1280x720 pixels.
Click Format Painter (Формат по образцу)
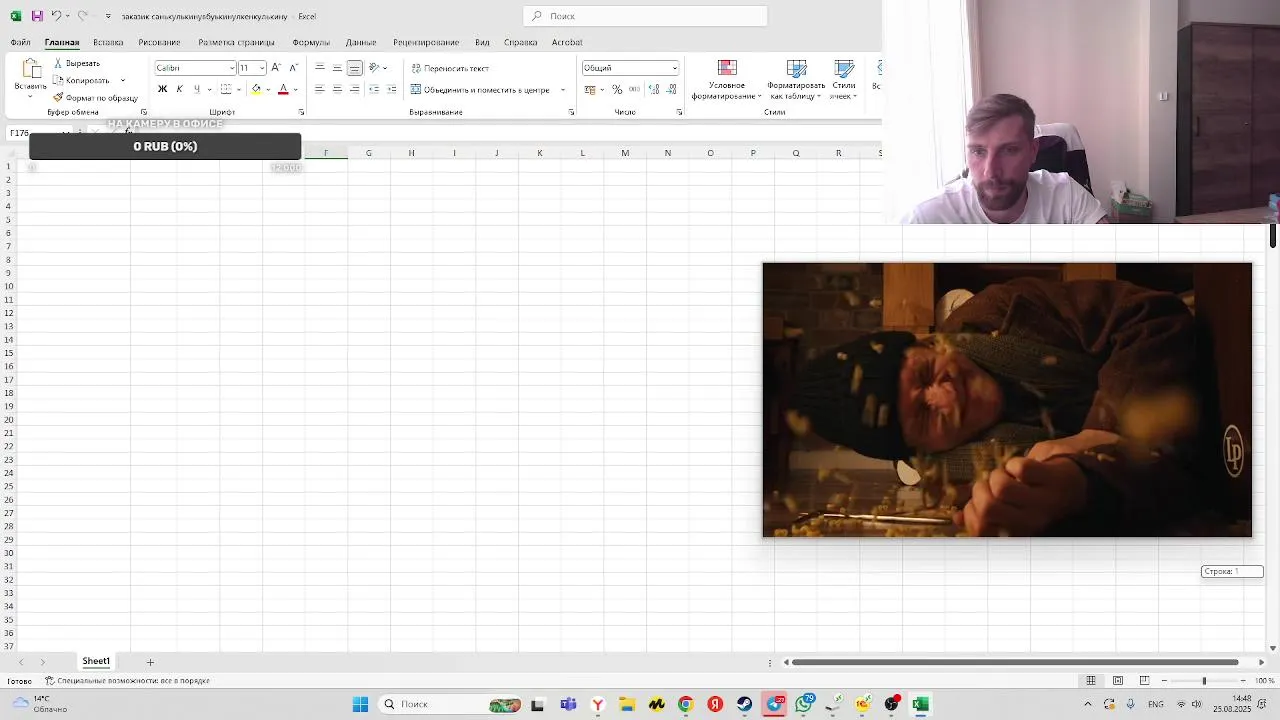(x=95, y=97)
